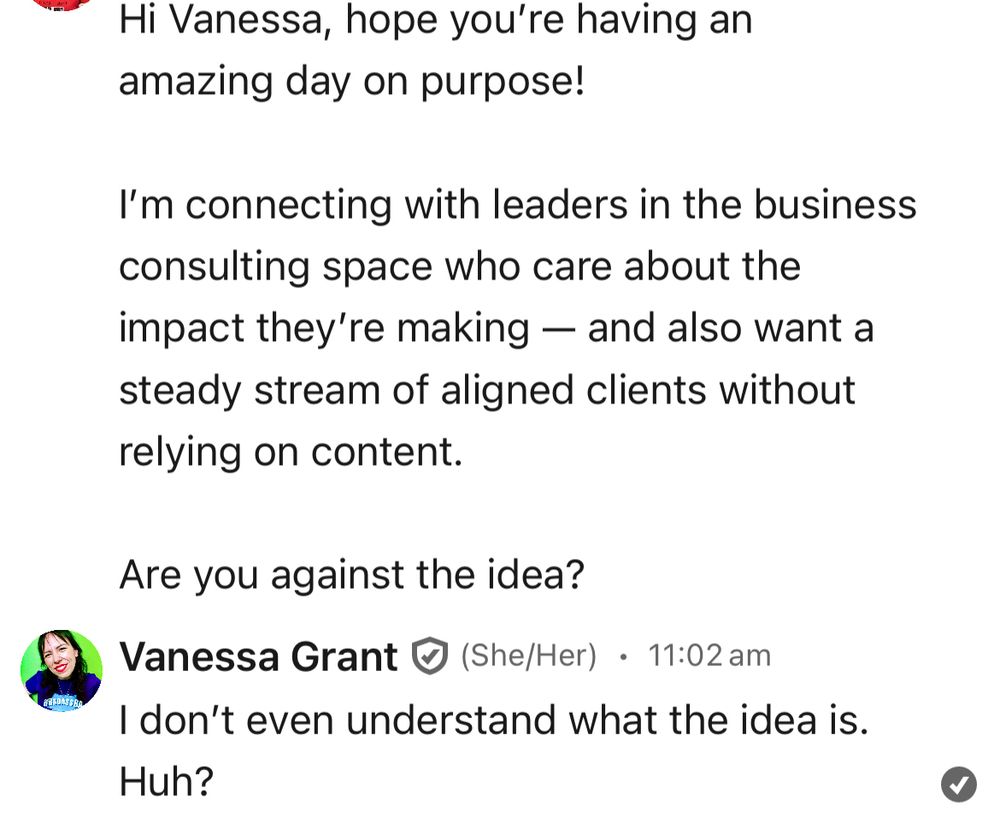Click the "amazing day on purpose!" line

(x=351, y=82)
